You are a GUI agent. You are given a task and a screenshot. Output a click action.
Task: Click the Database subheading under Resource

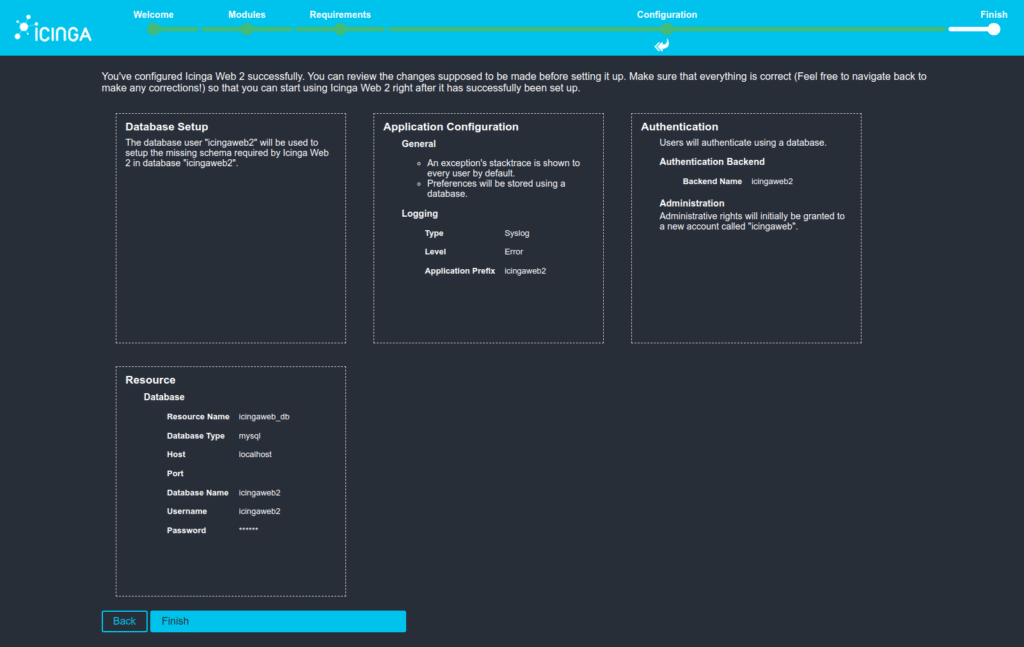(x=164, y=397)
